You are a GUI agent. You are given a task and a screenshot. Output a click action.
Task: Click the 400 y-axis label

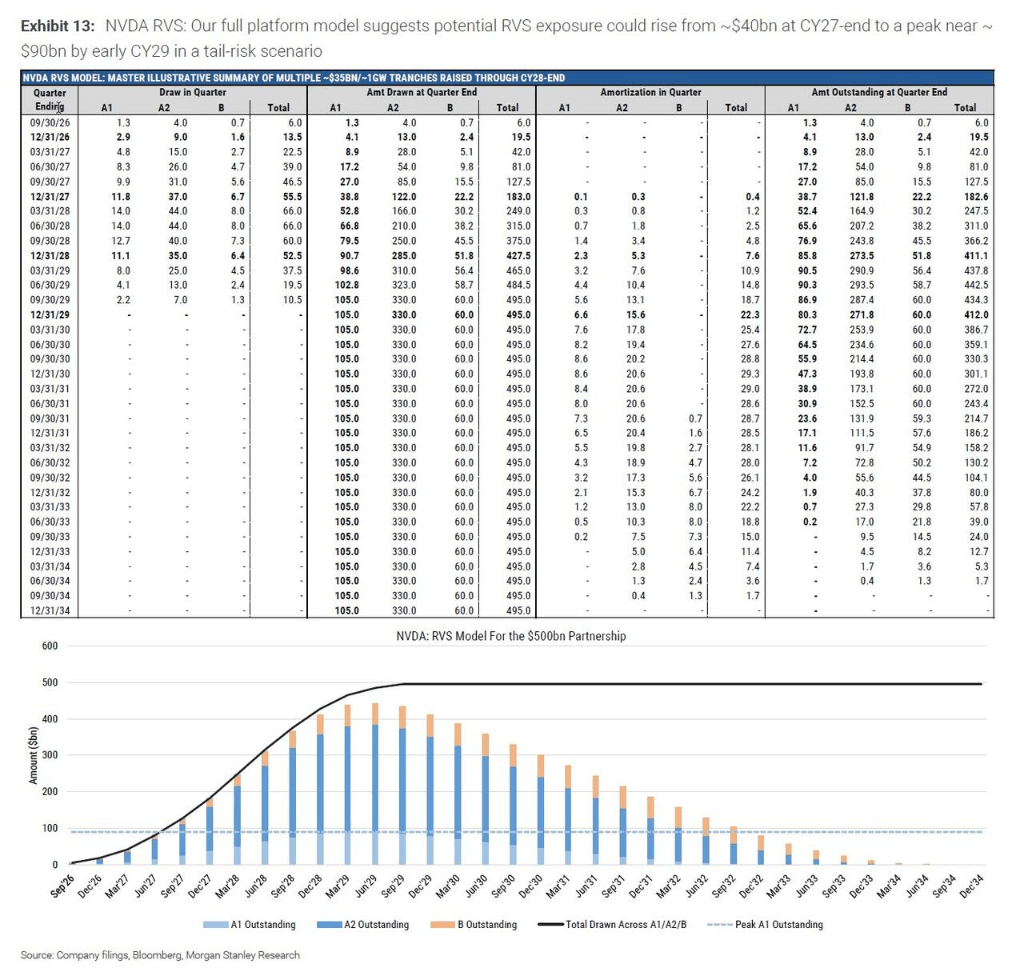(50, 719)
